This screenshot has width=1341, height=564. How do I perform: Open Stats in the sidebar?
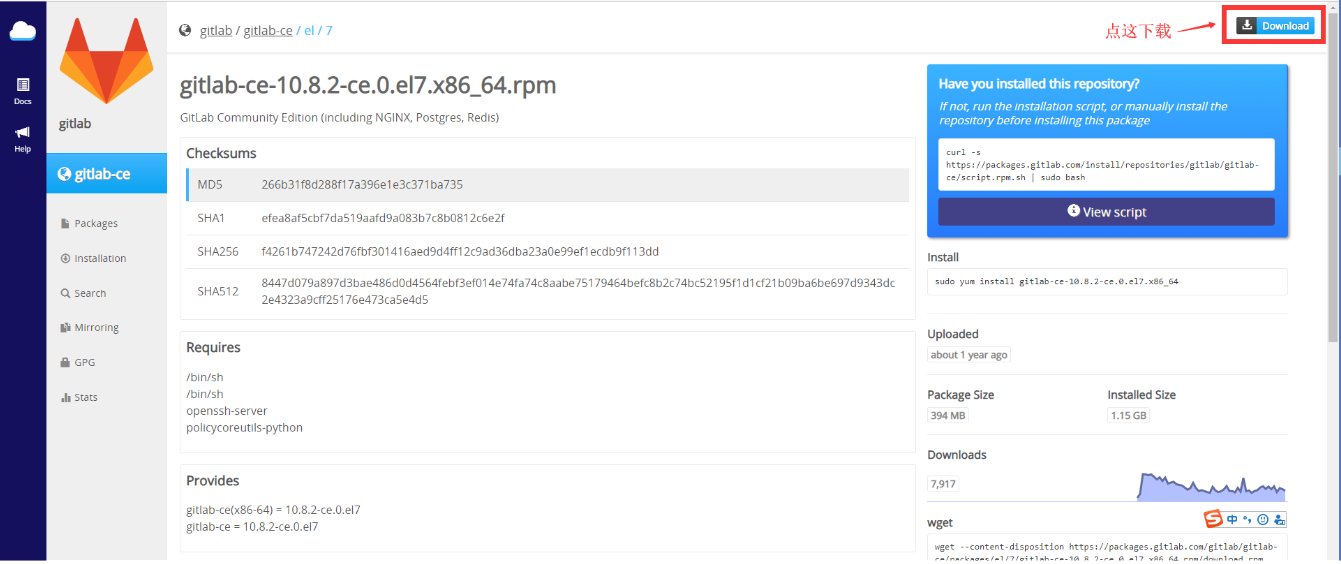tap(79, 398)
